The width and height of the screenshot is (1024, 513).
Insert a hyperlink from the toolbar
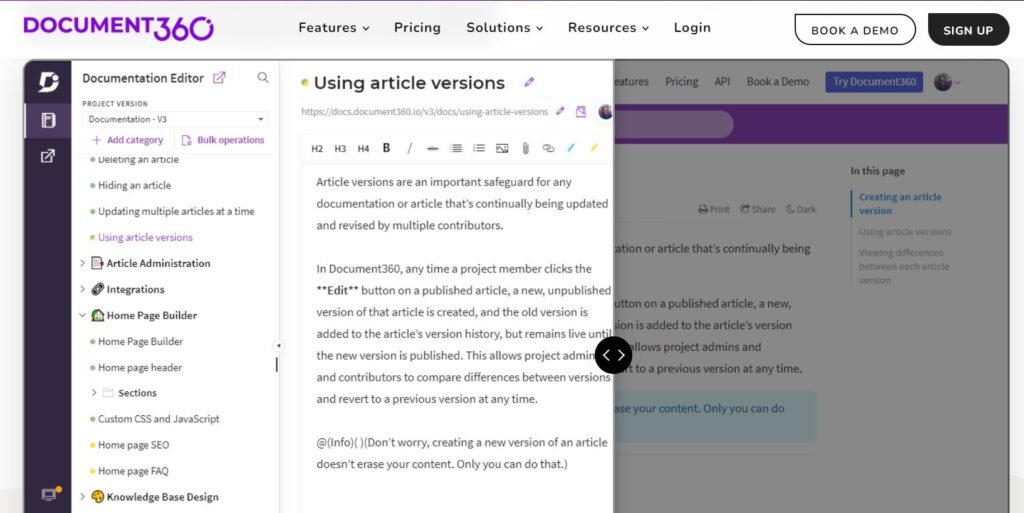click(548, 148)
